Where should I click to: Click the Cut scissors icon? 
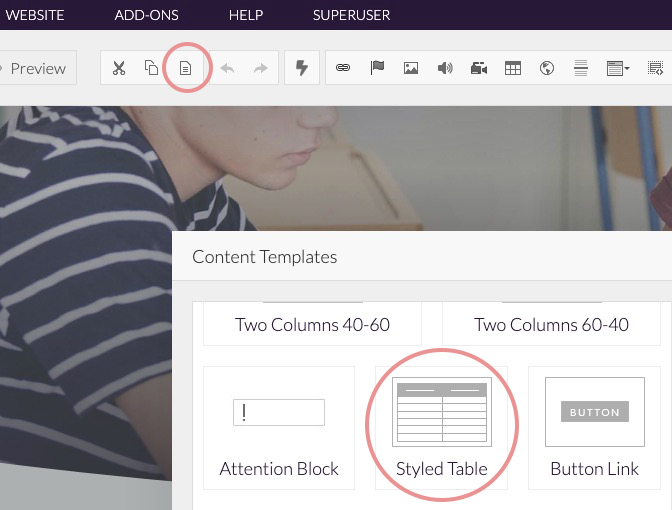tap(119, 68)
